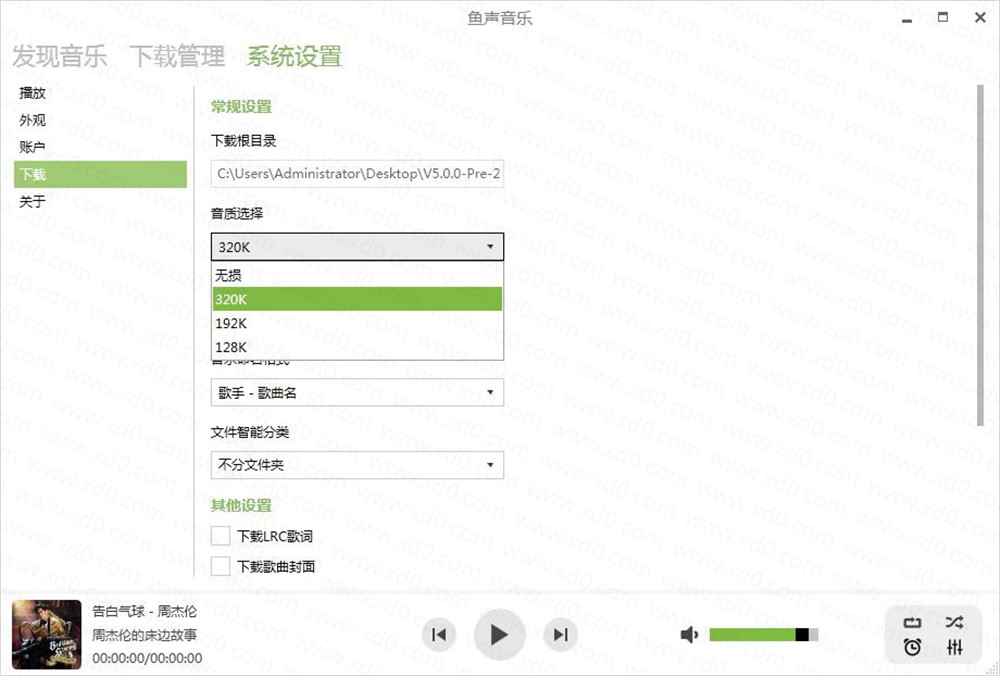Image resolution: width=1000 pixels, height=676 pixels.
Task: Play the current song
Action: (x=499, y=635)
